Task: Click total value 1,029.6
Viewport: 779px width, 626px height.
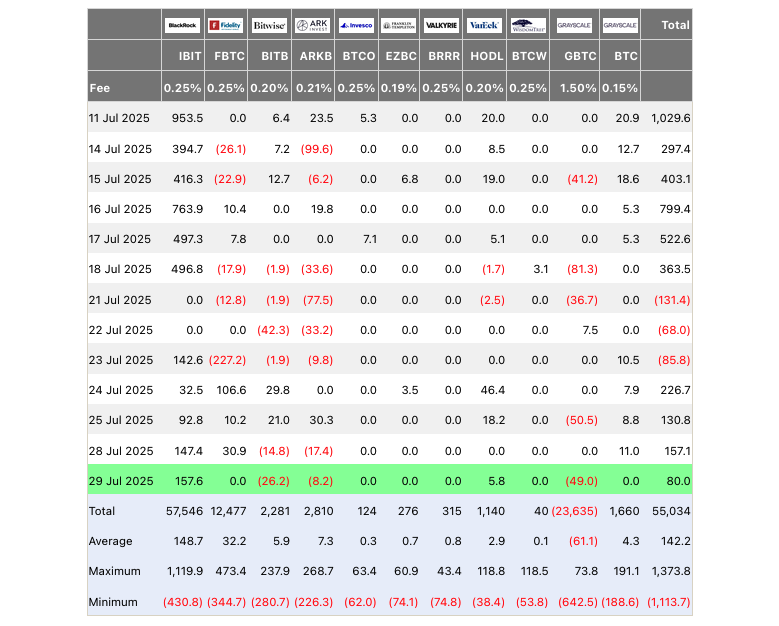Action: click(671, 118)
